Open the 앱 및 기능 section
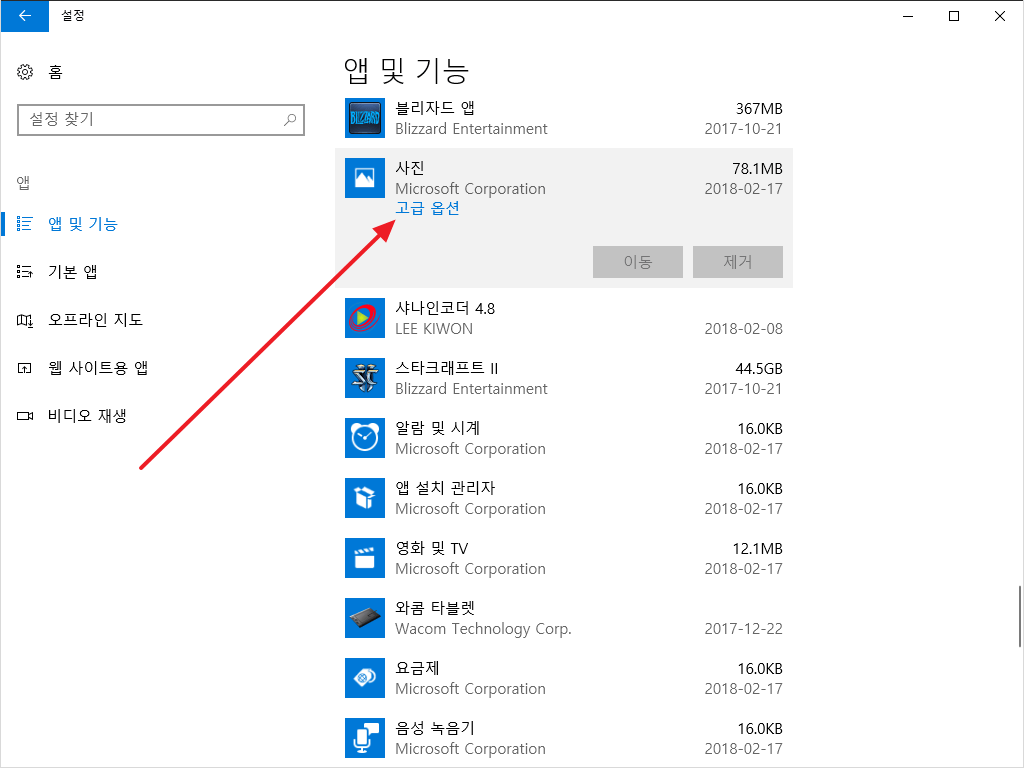The width and height of the screenshot is (1024, 768). click(x=83, y=224)
